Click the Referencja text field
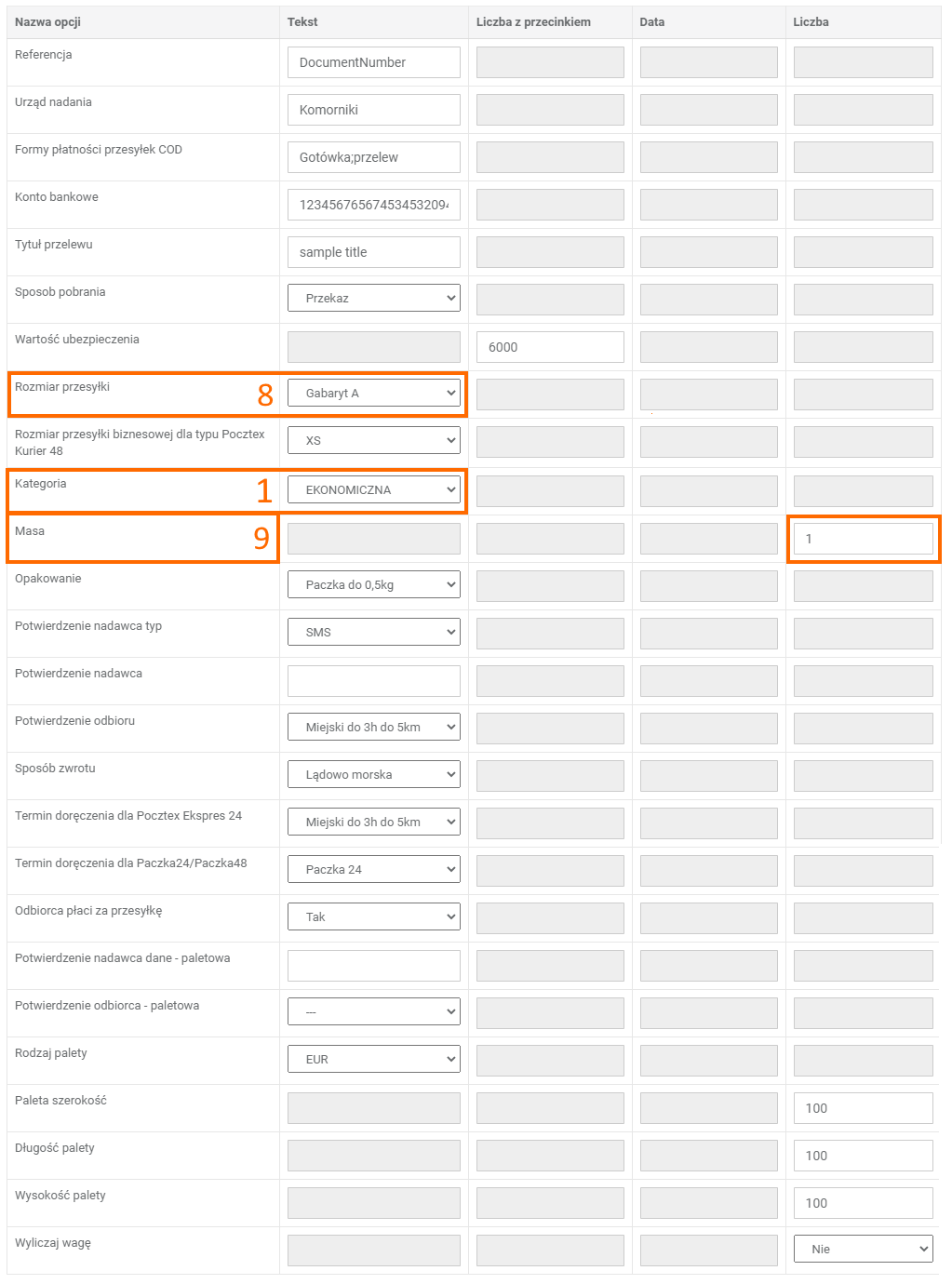Image resolution: width=952 pixels, height=1284 pixels. point(373,62)
